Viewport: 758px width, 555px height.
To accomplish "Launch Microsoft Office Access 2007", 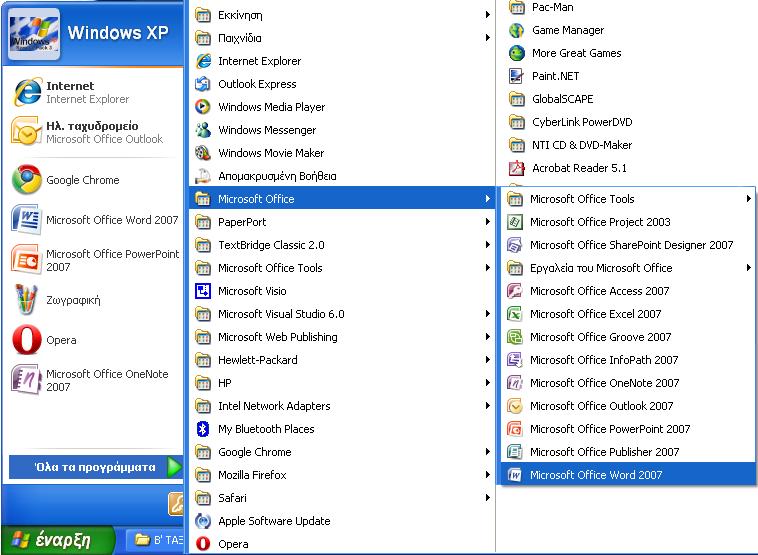I will [628, 291].
